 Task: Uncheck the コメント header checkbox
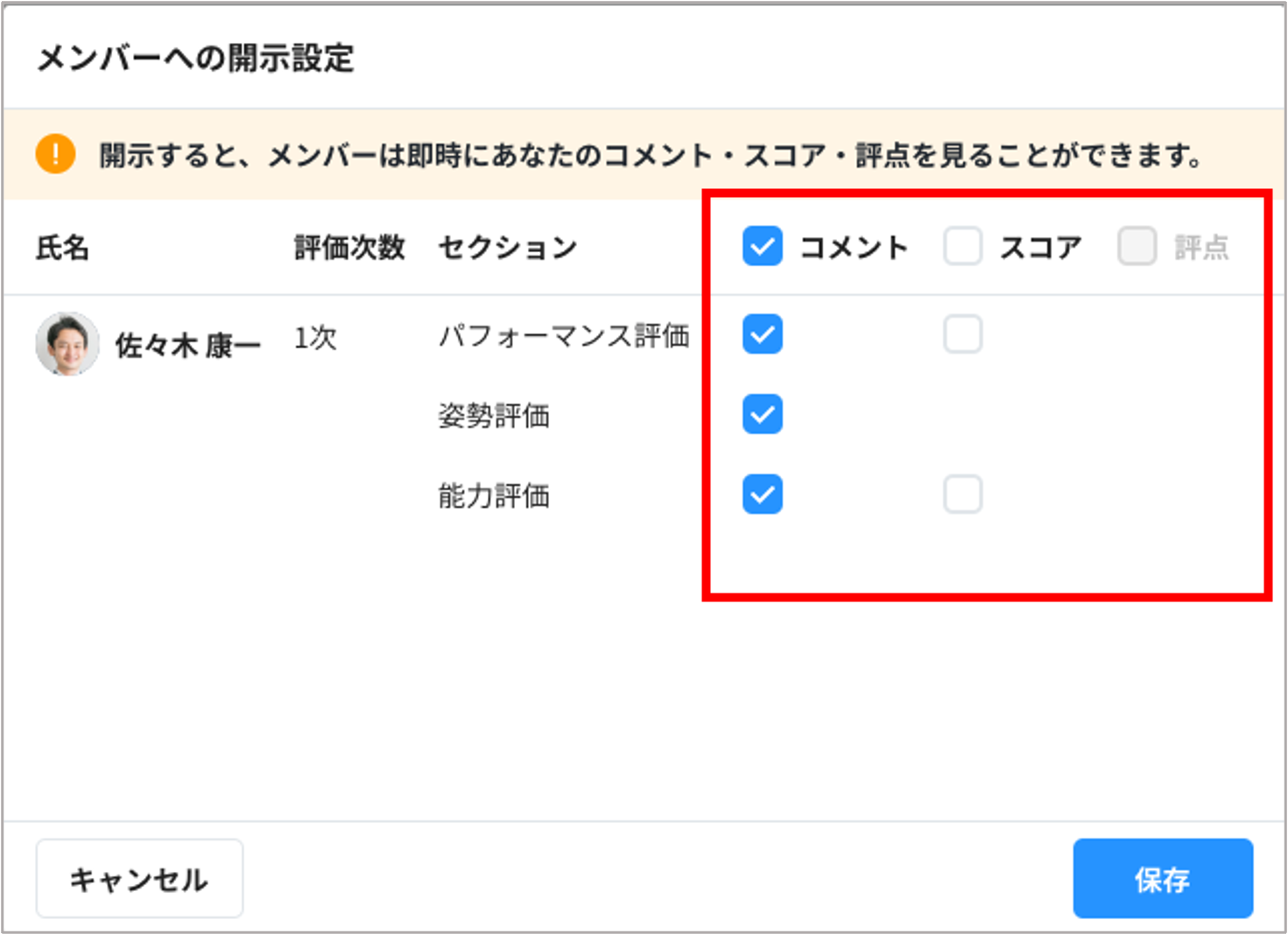coord(761,246)
